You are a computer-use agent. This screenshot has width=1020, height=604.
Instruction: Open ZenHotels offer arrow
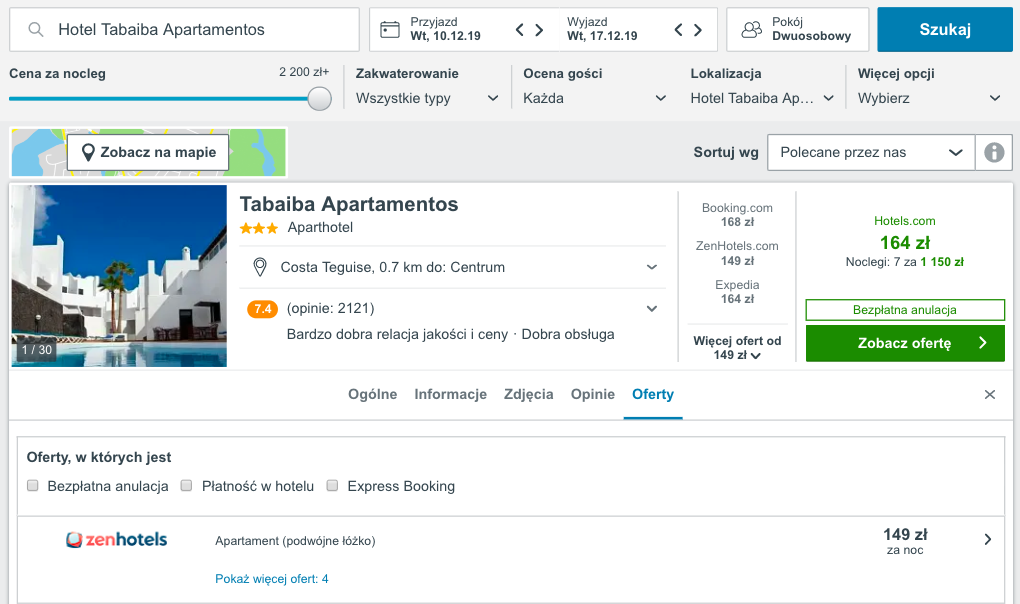coord(987,539)
